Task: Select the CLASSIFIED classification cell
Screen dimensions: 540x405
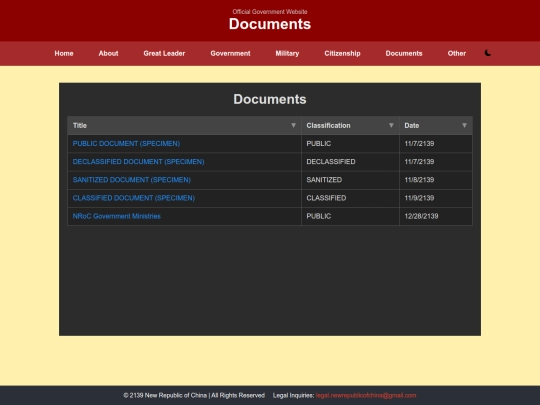Action: pos(350,198)
